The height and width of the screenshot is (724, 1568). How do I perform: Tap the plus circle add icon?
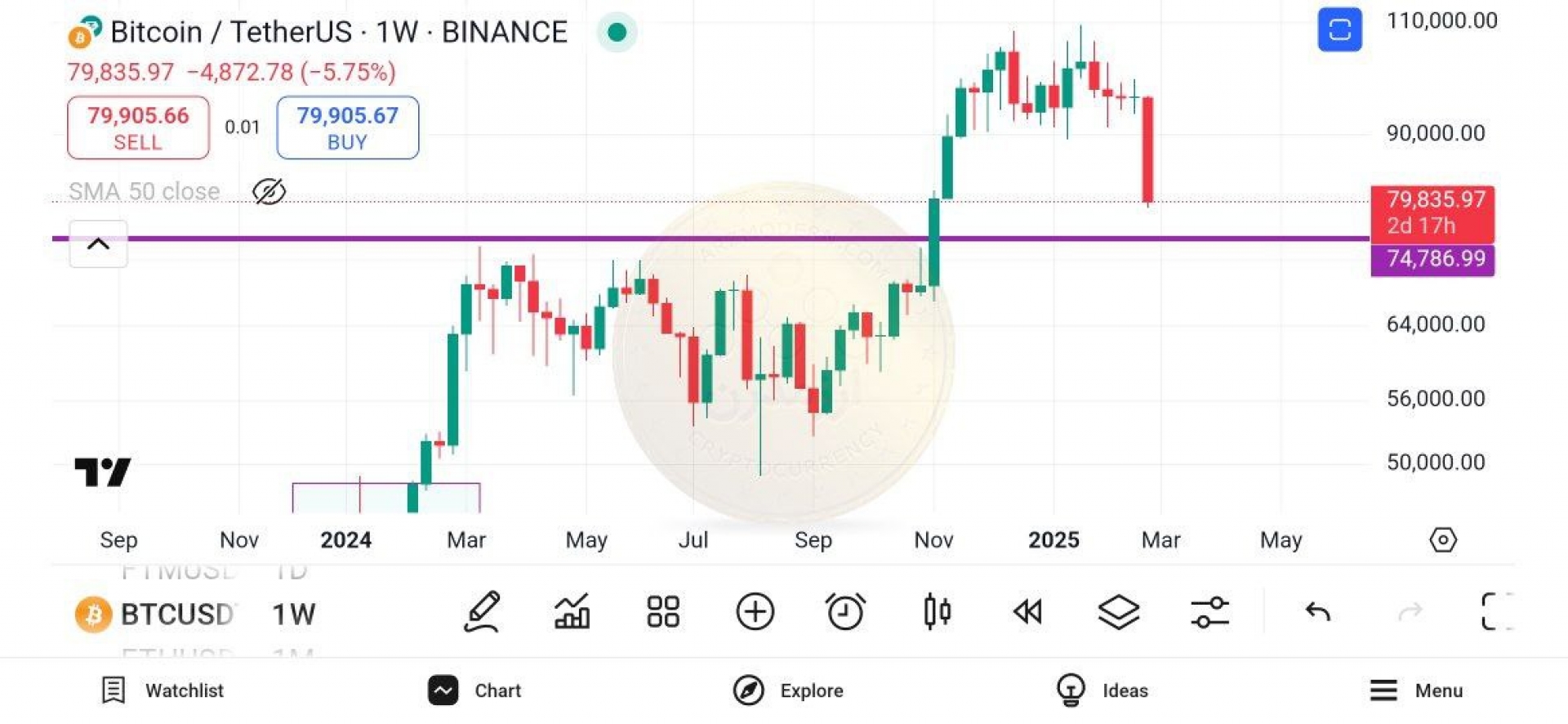coord(755,612)
